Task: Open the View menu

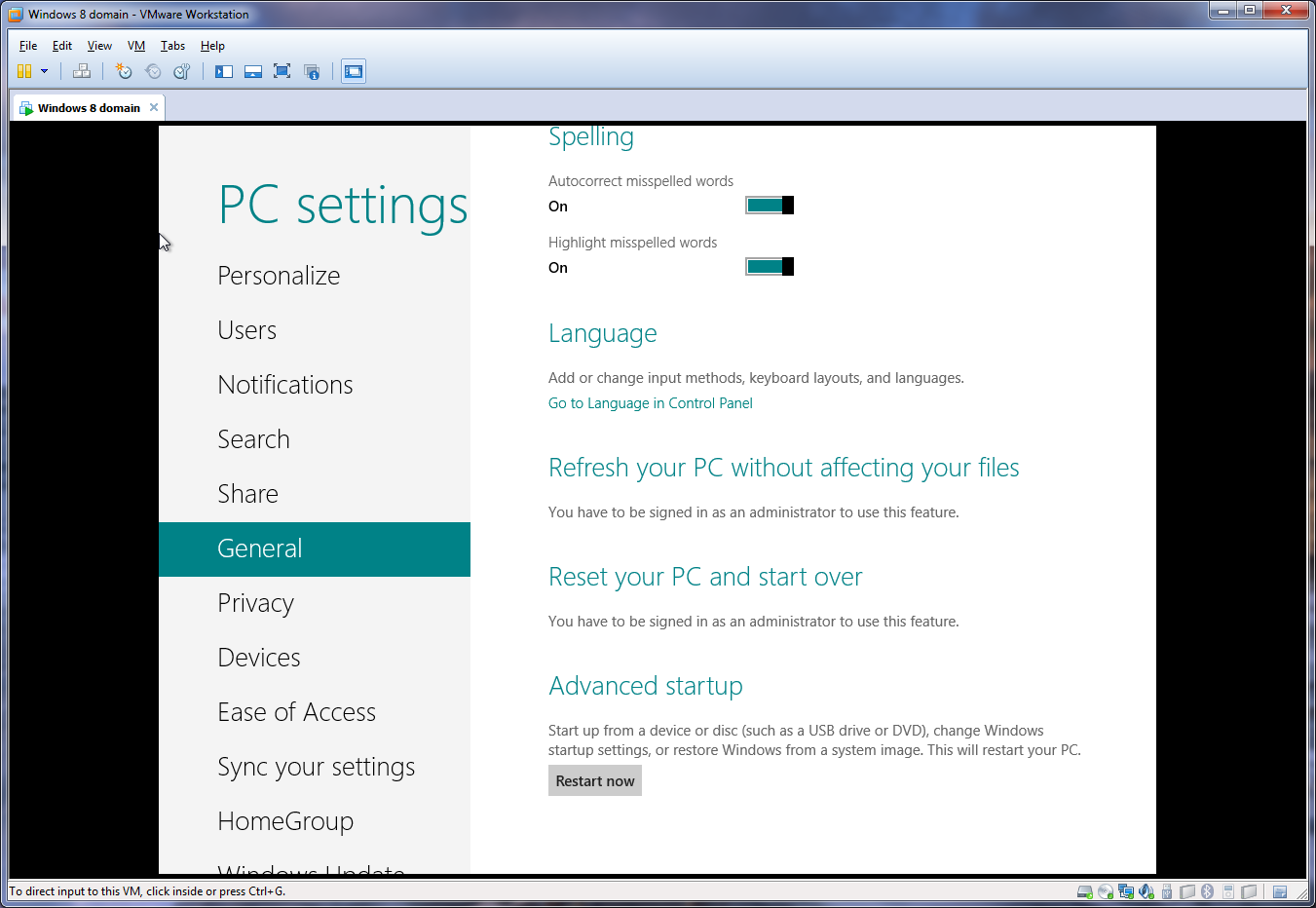Action: [x=99, y=46]
